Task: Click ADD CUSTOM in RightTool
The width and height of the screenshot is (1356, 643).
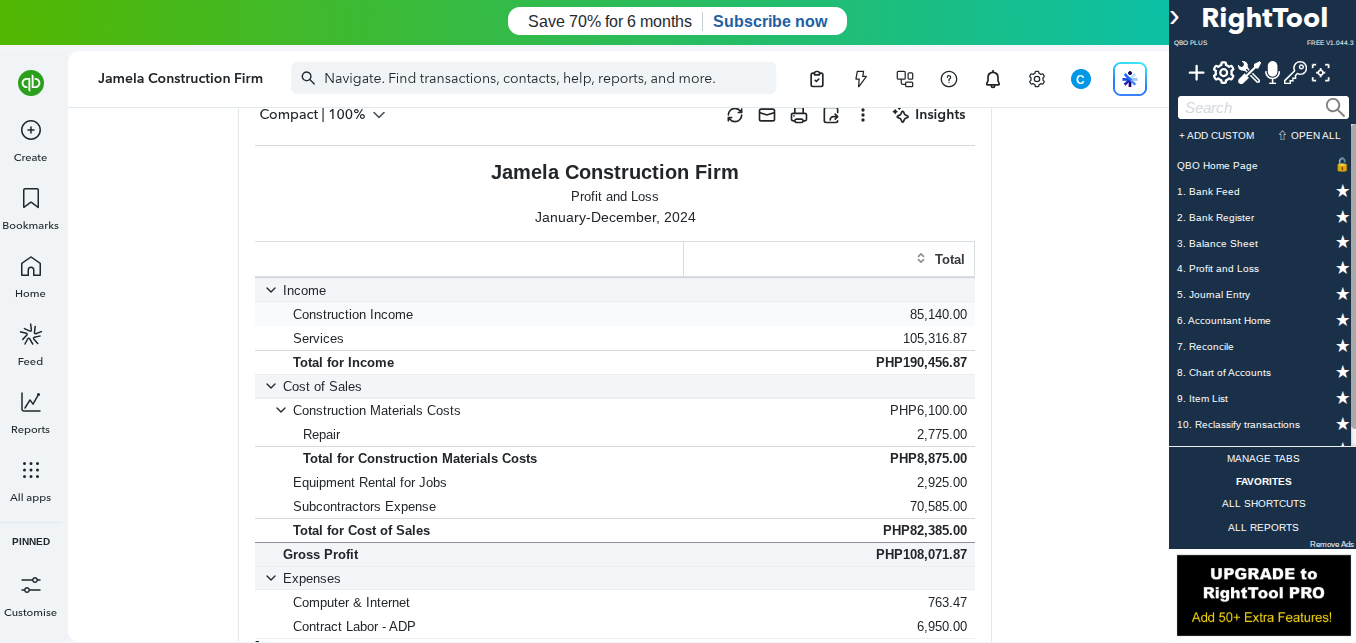Action: [1216, 135]
